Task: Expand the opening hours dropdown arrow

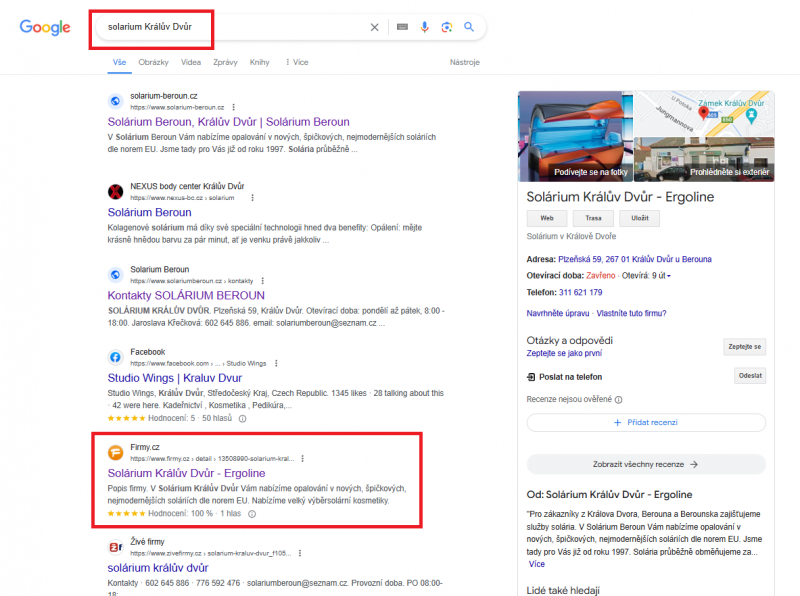Action: tap(669, 276)
